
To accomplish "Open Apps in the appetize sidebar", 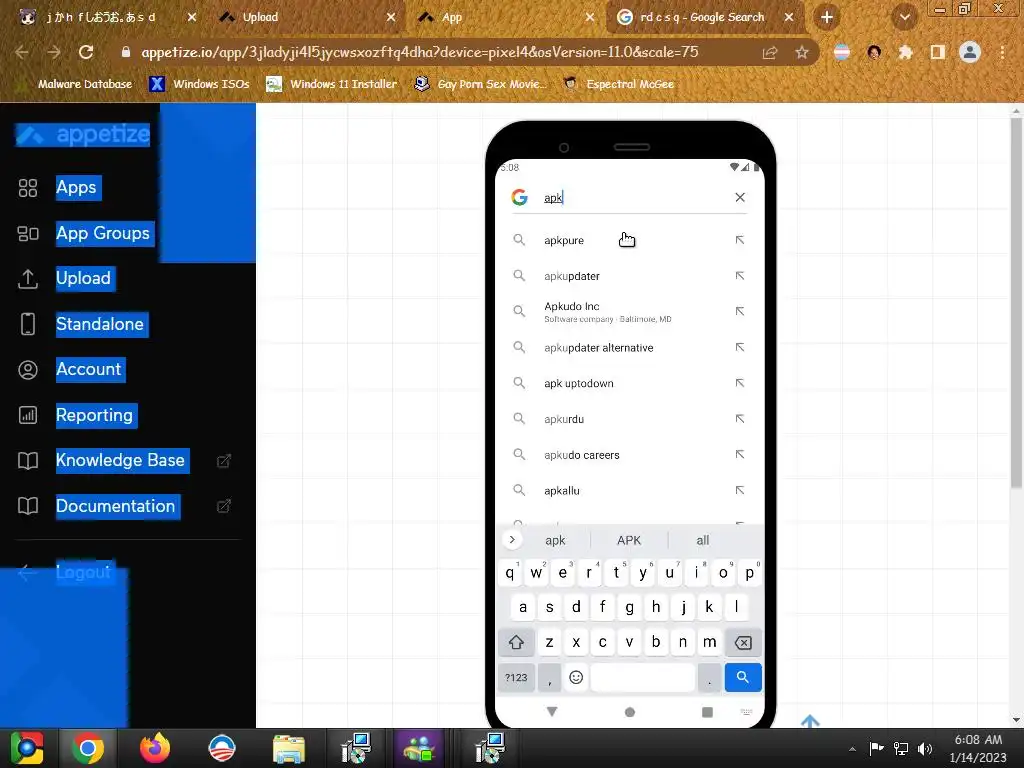I will [77, 187].
